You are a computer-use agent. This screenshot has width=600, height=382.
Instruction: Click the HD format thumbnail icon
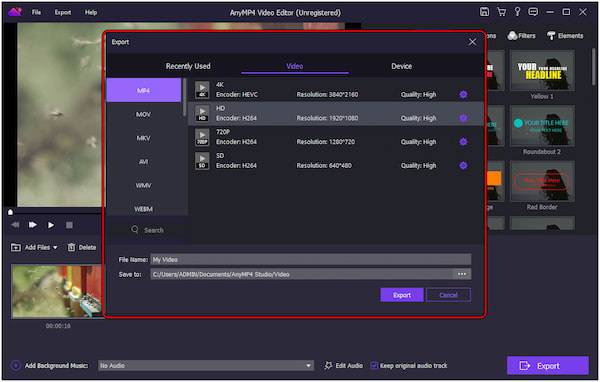[202, 113]
